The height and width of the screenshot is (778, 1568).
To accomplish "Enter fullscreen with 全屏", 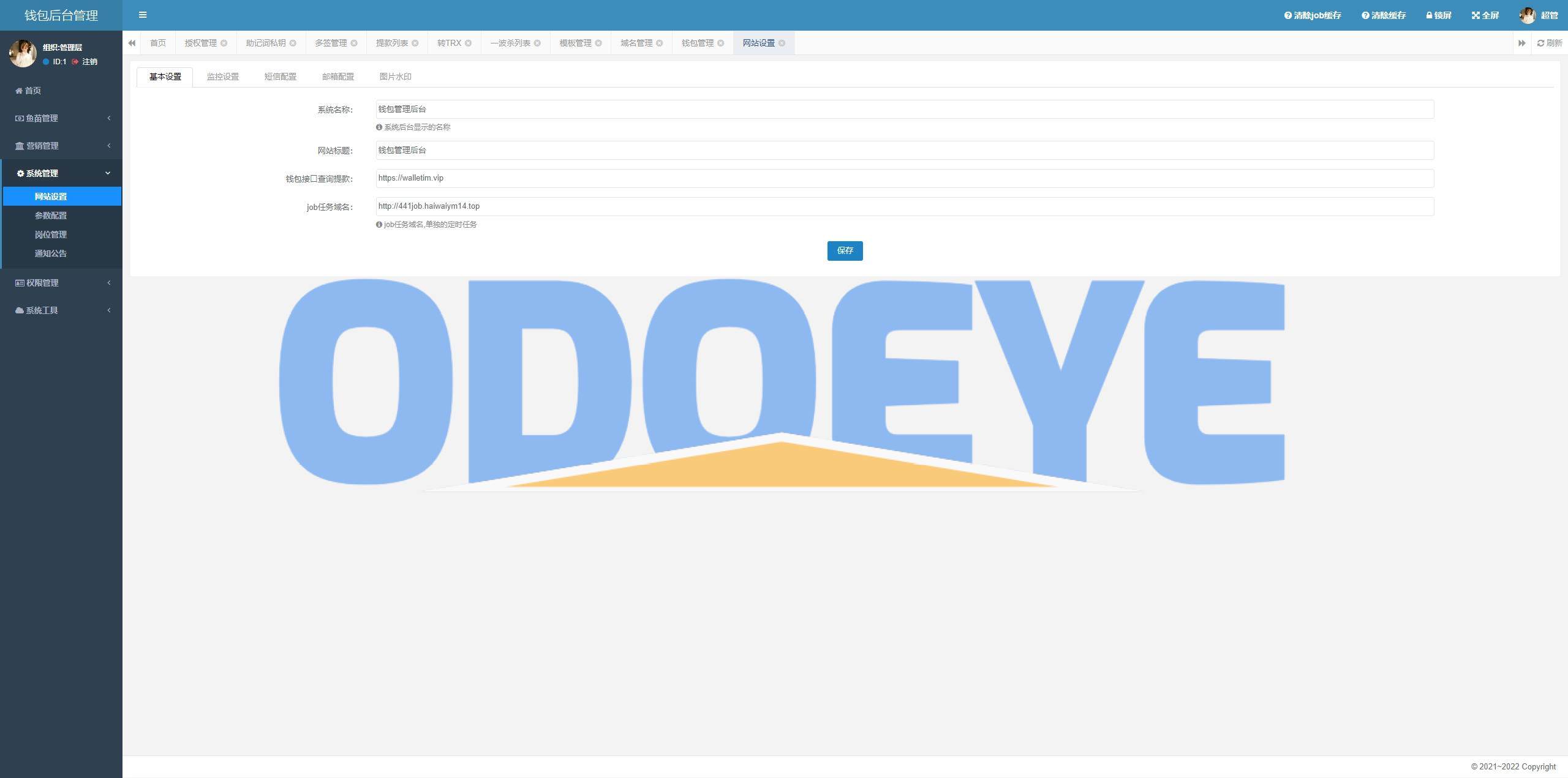I will point(1485,15).
